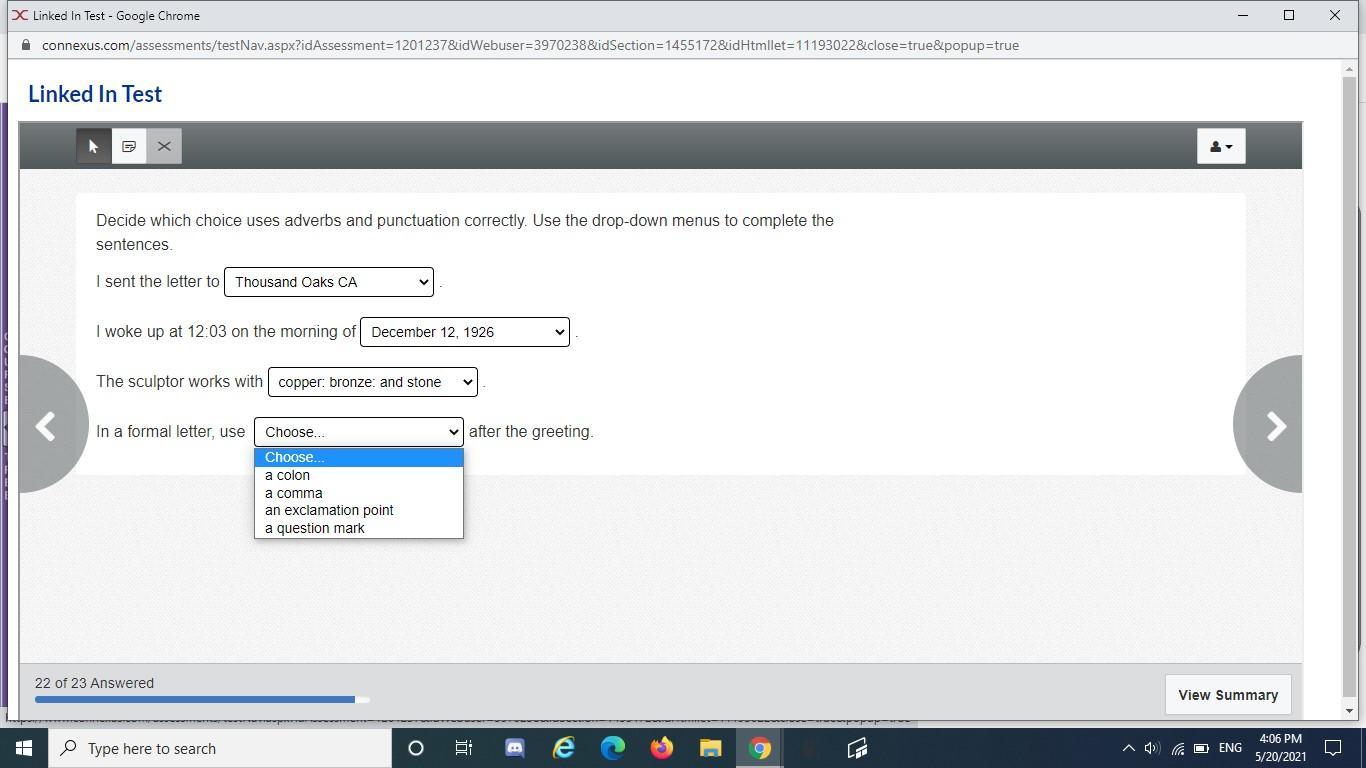
Task: Open the Thousand Oaks CA dropdown
Action: (x=329, y=282)
